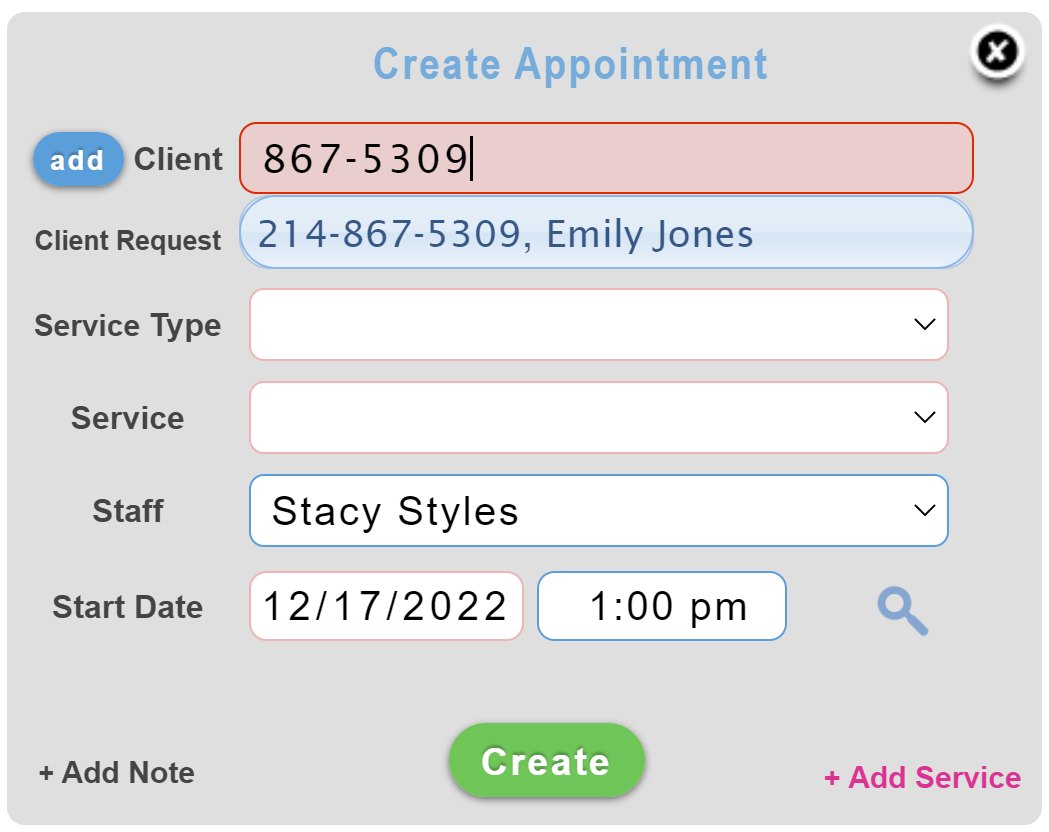1049x832 pixels.
Task: Click the magnifying glass search icon
Action: (902, 610)
